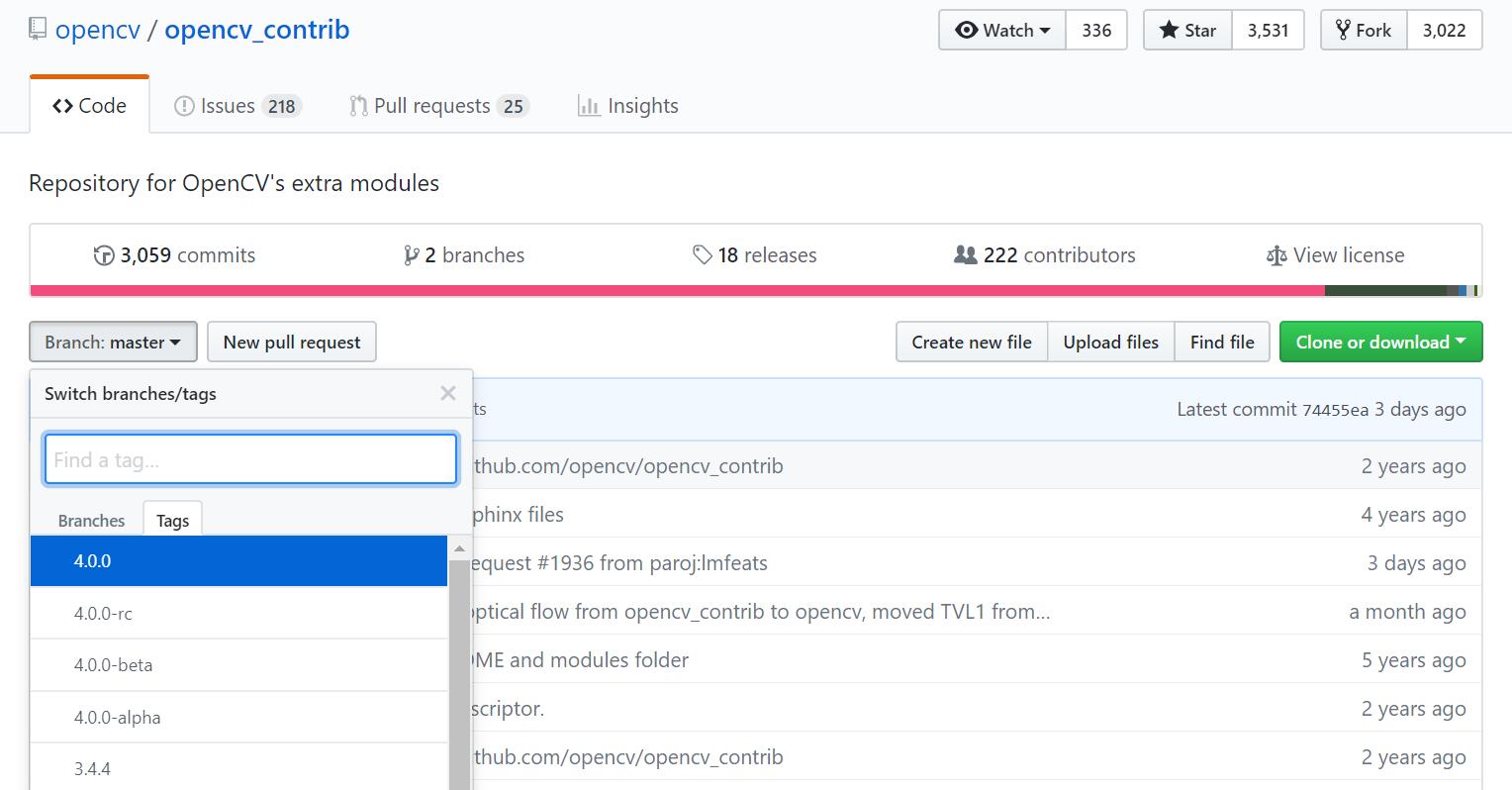The height and width of the screenshot is (790, 1512).
Task: Click the tag list scroll-up arrow
Action: click(459, 548)
